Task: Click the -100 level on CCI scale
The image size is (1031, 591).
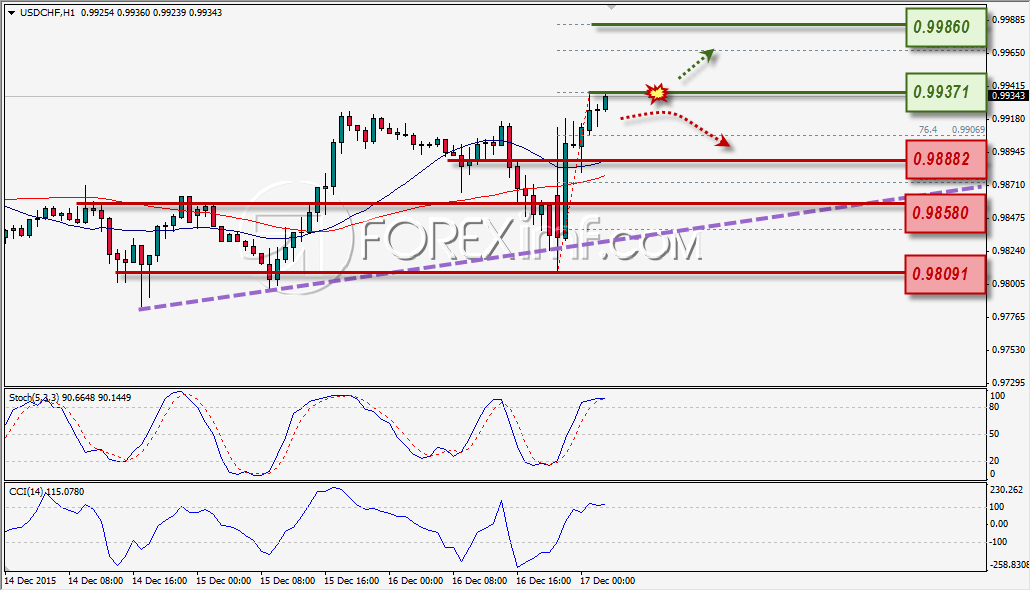Action: (998, 542)
